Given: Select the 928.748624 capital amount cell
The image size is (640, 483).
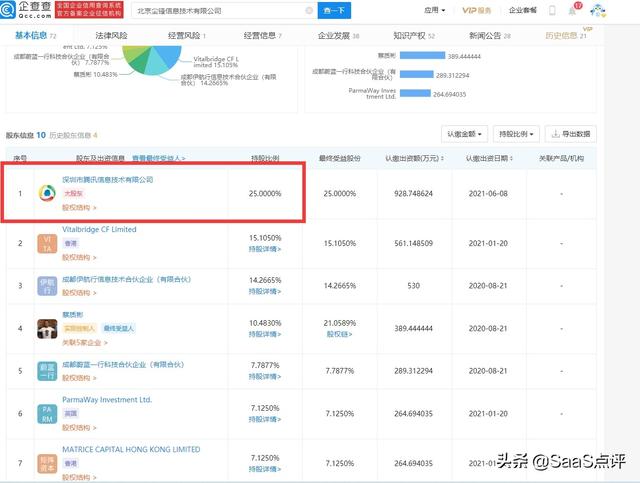Looking at the screenshot, I should click(413, 194).
